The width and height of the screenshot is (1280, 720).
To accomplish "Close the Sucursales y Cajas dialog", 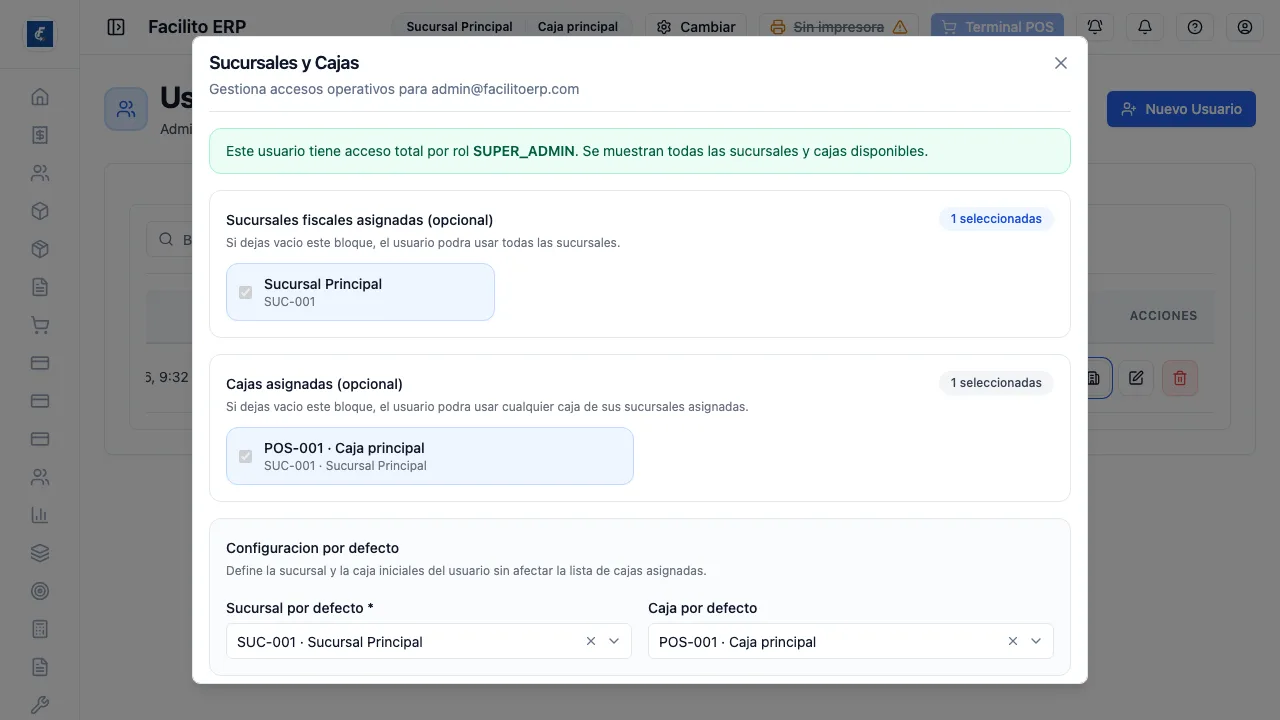I will [1061, 63].
